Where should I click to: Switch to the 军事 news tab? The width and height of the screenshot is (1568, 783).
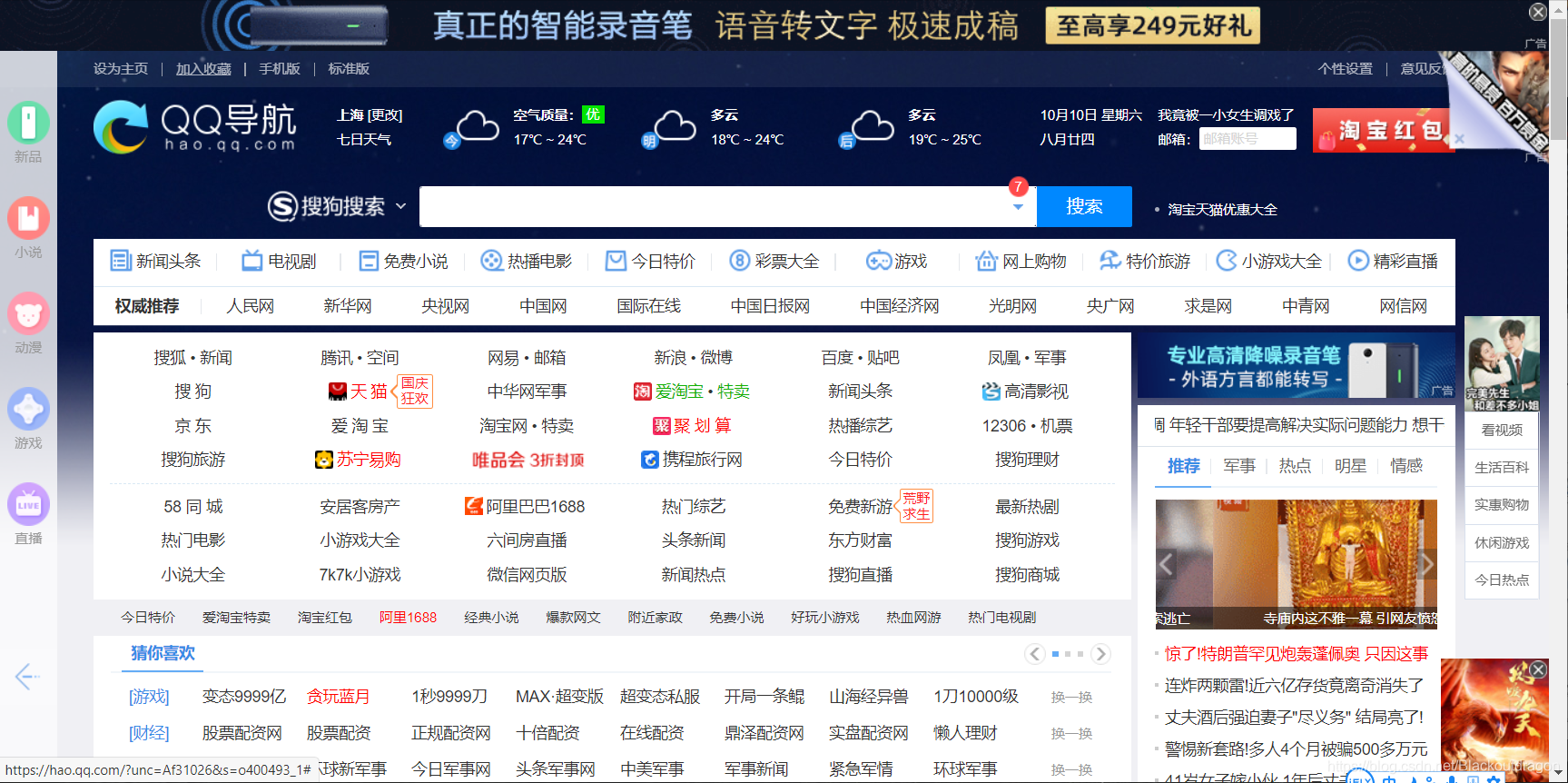(1239, 466)
